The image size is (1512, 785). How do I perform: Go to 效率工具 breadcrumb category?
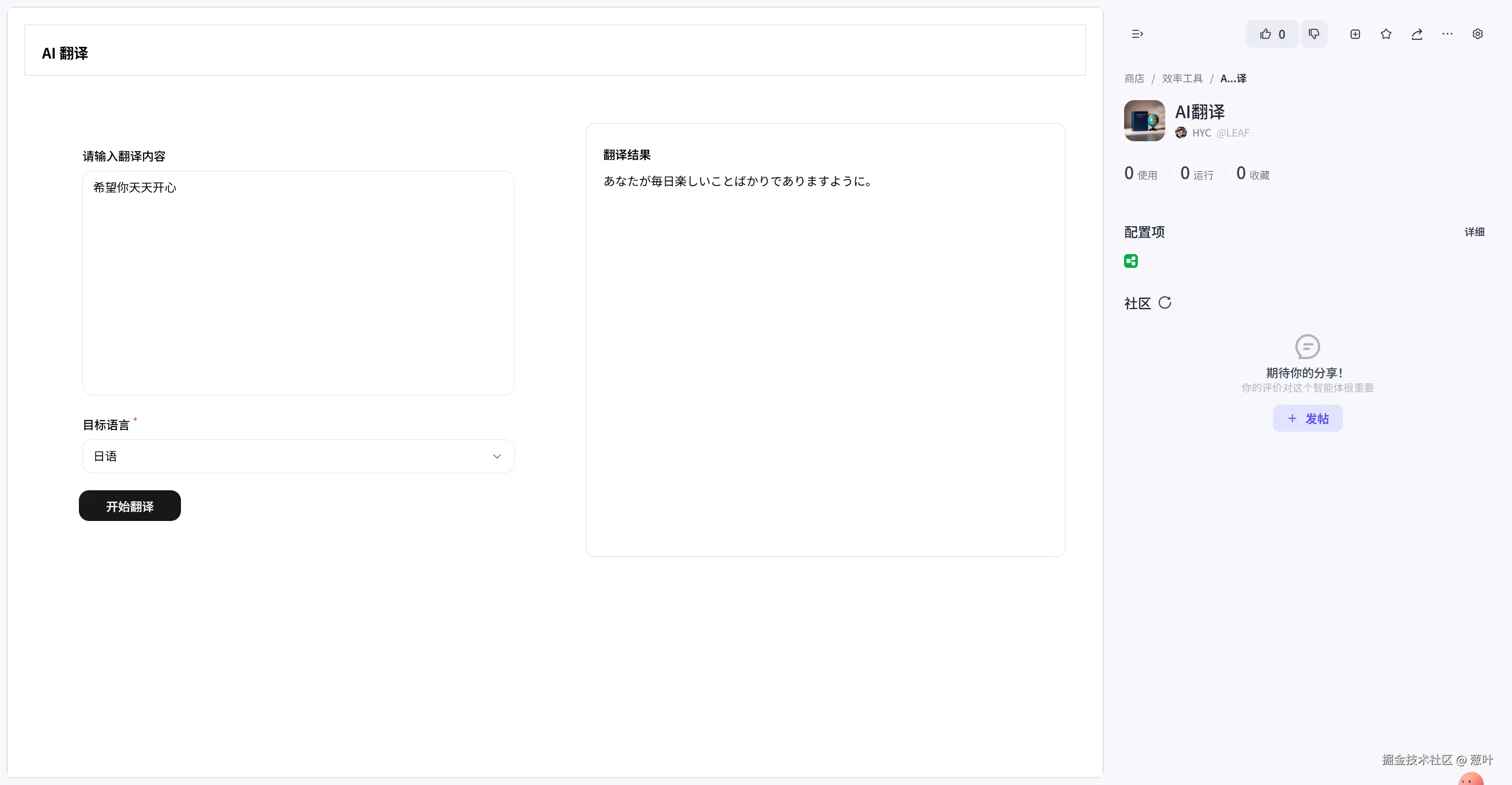click(x=1182, y=78)
